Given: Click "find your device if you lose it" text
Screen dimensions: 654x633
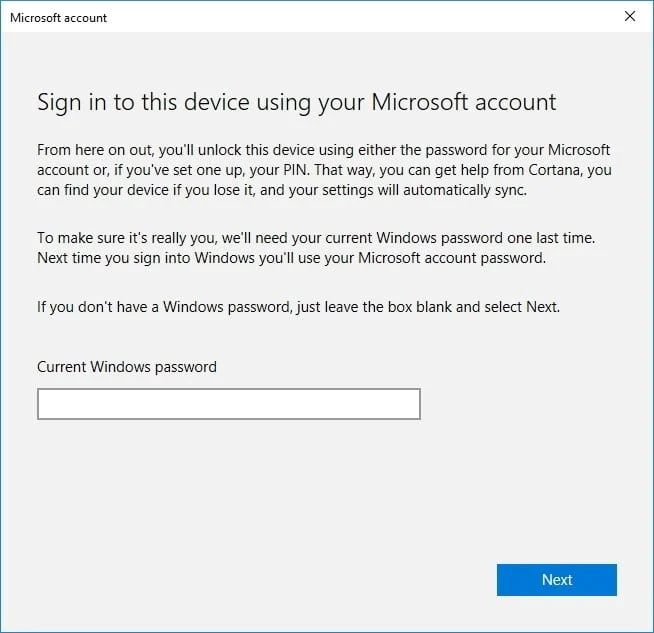Looking at the screenshot, I should 158,190.
